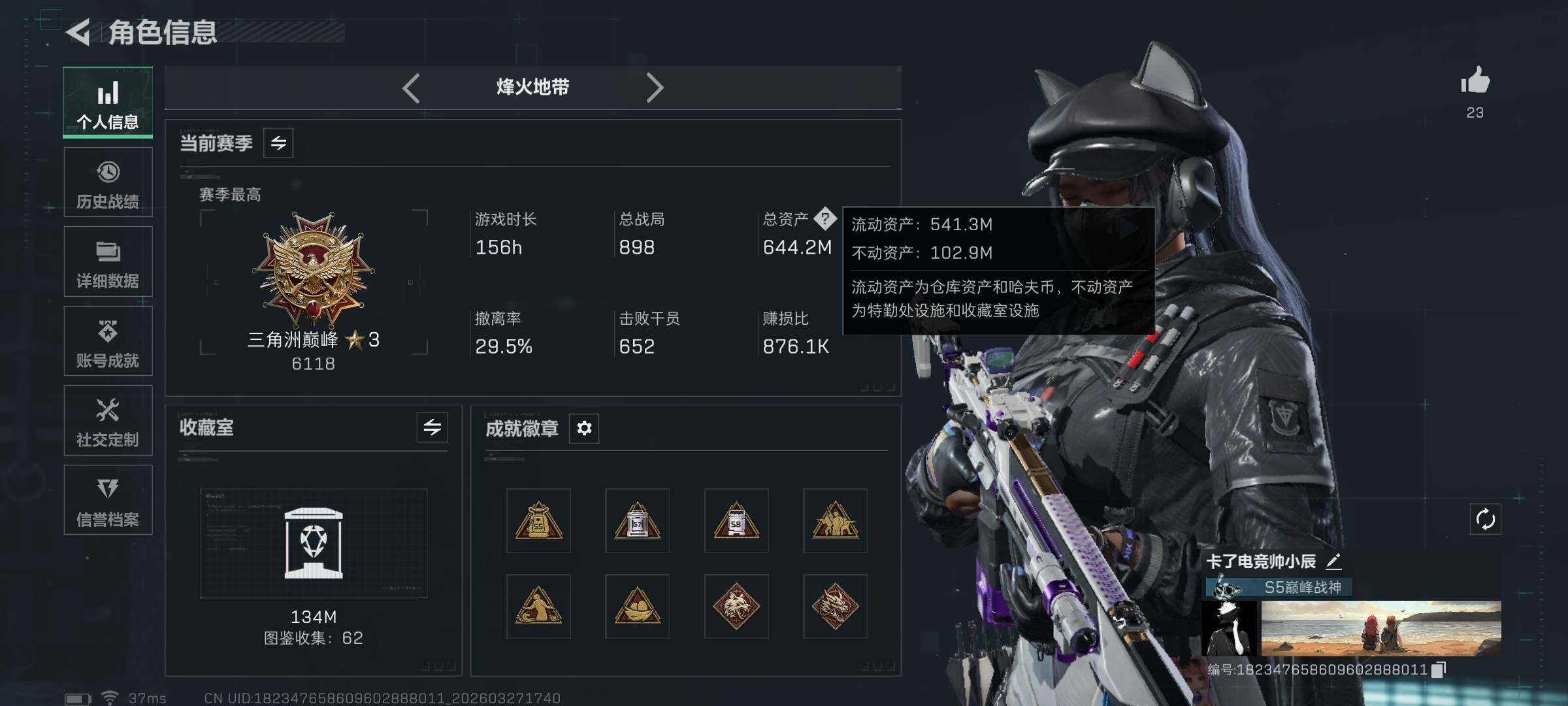This screenshot has width=1568, height=706.
Task: Edit the nickname 卡了电竞帅小辰
Action: (1333, 561)
